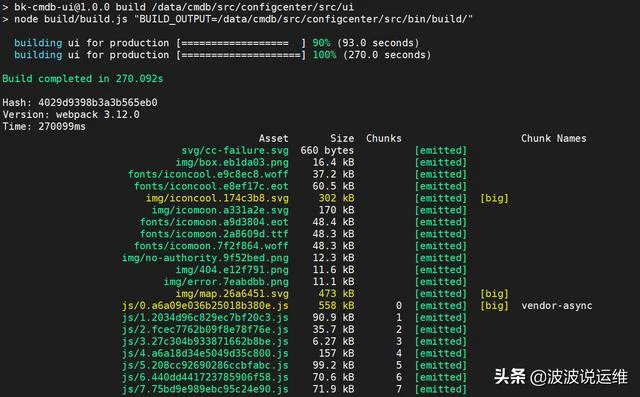The width and height of the screenshot is (640, 397).
Task: Click the '71.9 kB' size value
Action: pyautogui.click(x=333, y=389)
